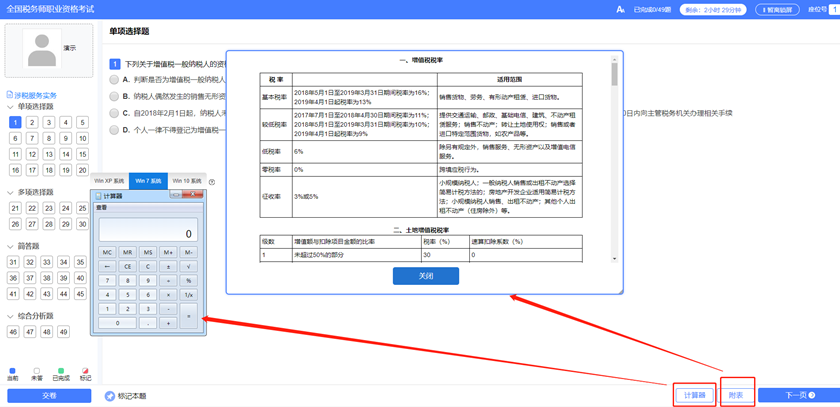Switch to Win 7 系统 tab

click(x=148, y=181)
